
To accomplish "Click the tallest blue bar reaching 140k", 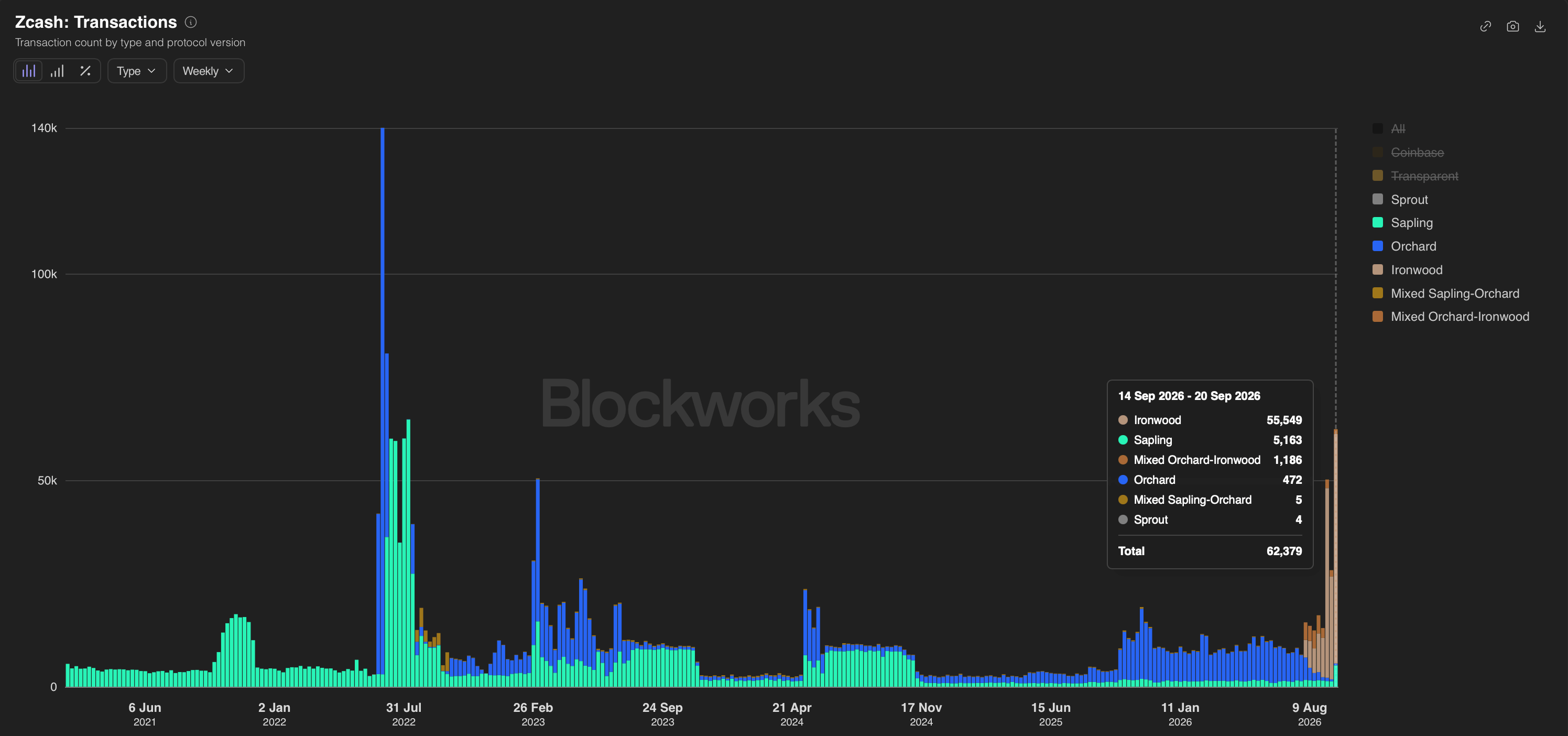I will [x=382, y=402].
